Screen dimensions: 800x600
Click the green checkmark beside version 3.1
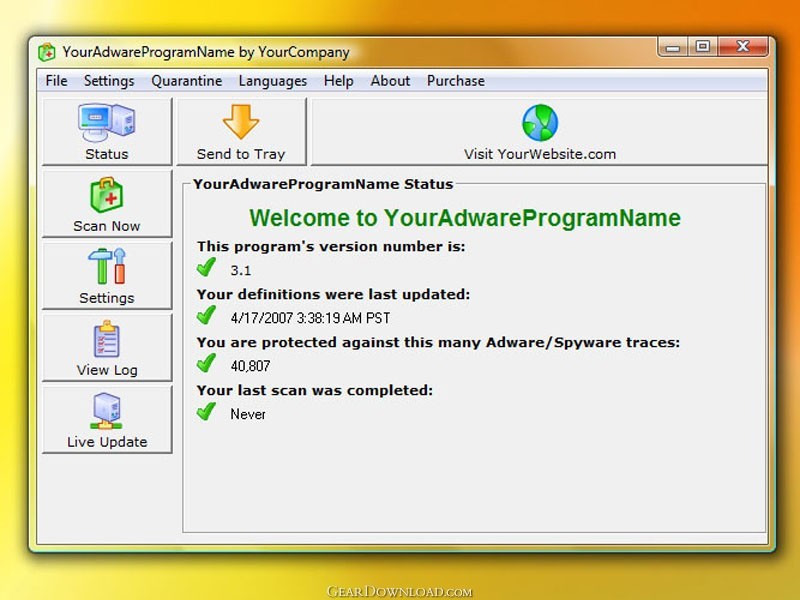[206, 267]
